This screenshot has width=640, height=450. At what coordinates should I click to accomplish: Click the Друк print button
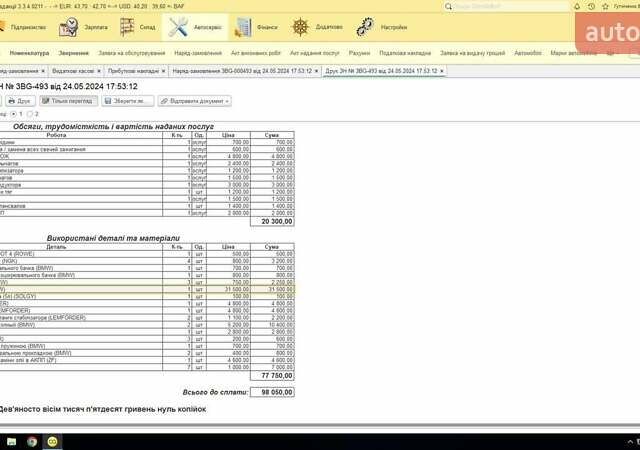pyautogui.click(x=20, y=101)
